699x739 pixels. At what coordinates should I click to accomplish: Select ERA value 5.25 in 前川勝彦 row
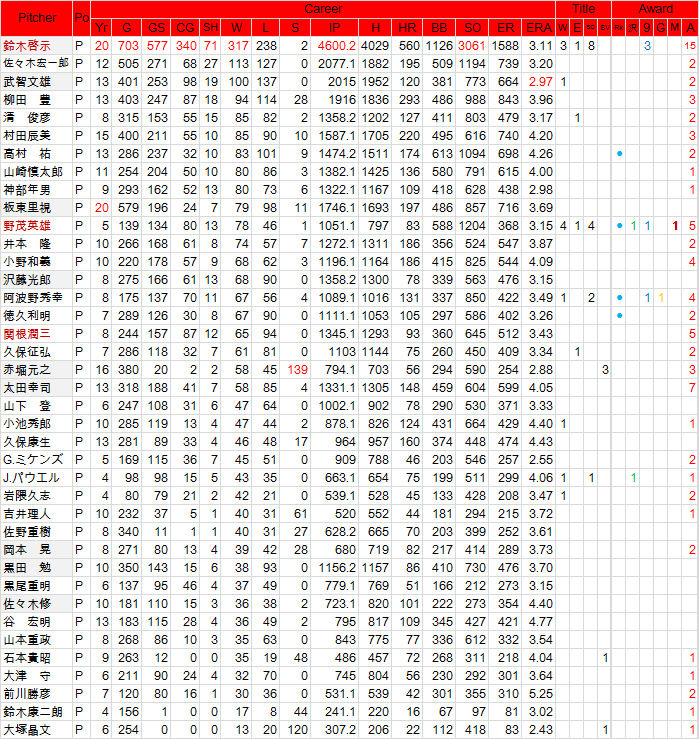point(540,694)
